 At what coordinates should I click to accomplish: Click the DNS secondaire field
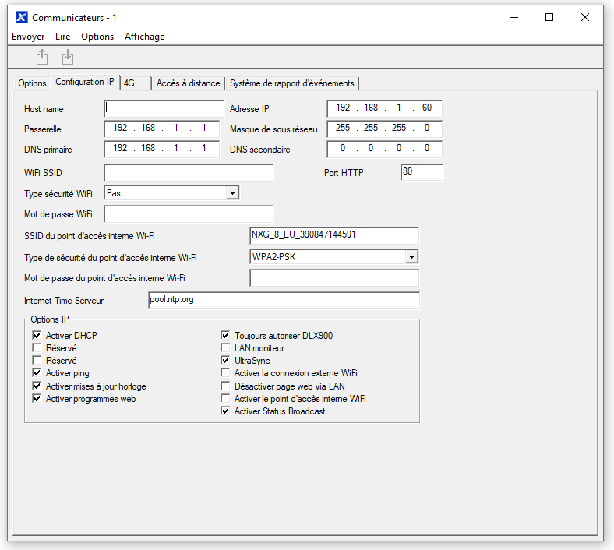click(385, 149)
